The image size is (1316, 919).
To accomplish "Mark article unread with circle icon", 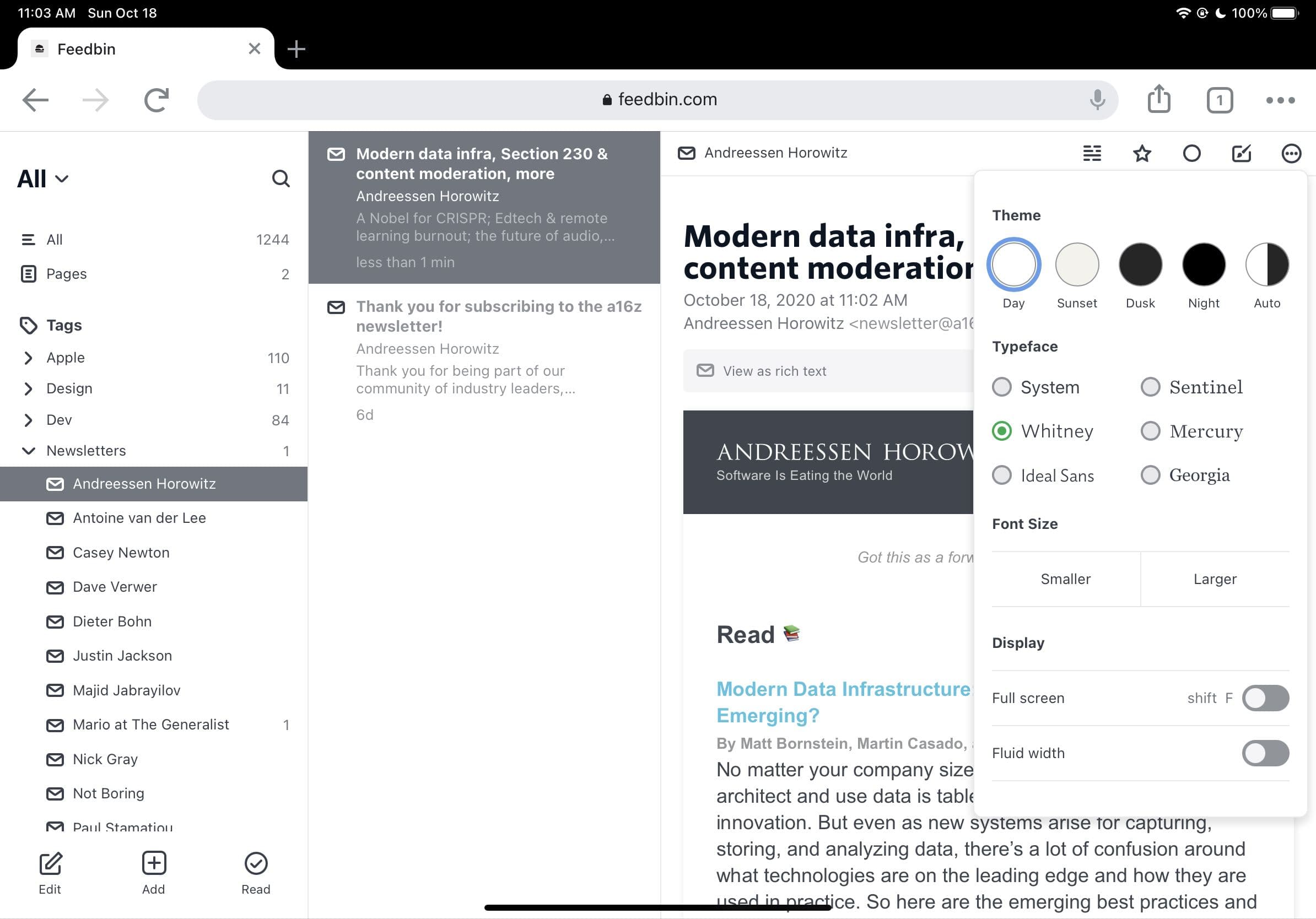I will point(1191,153).
